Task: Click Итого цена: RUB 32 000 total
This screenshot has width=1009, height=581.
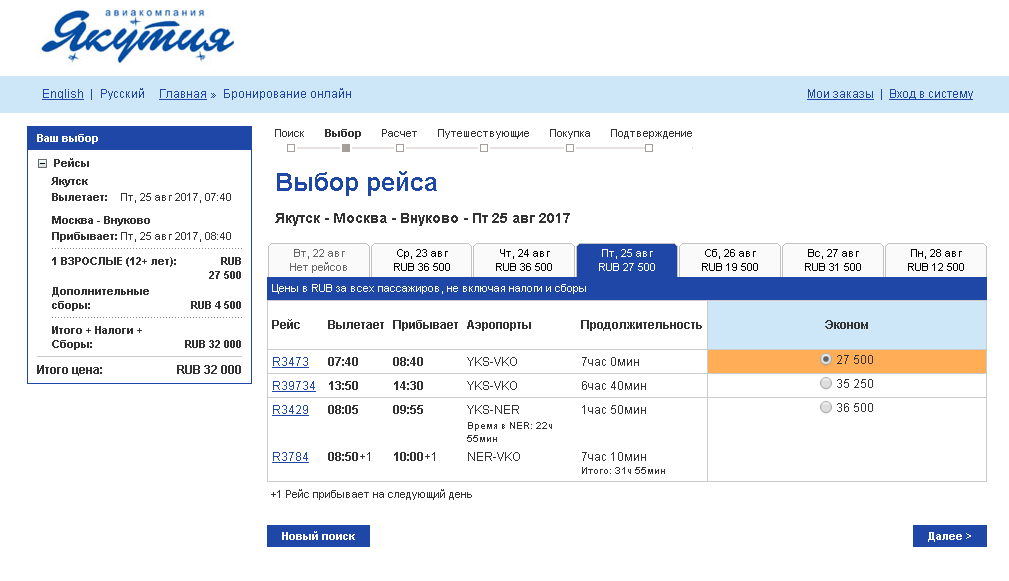Action: point(139,370)
